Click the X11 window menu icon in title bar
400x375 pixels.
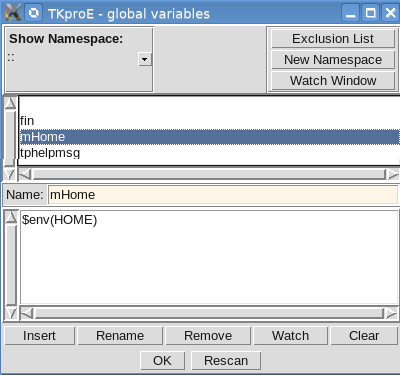tap(13, 13)
